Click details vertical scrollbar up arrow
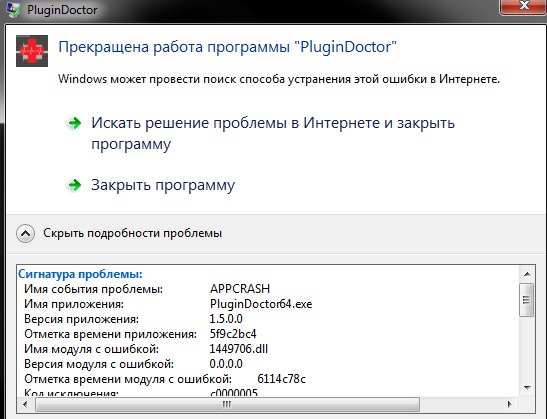This screenshot has height=419, width=547. tap(527, 274)
